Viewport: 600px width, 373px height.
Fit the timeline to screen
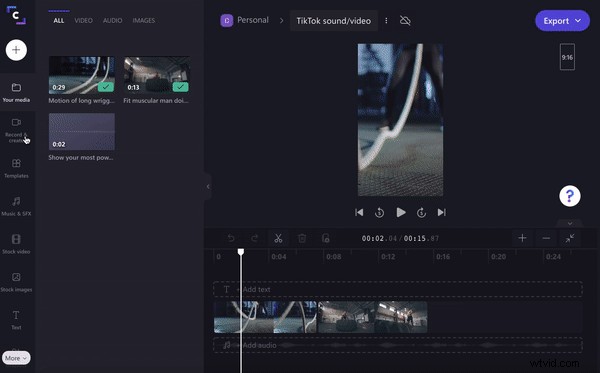click(570, 238)
